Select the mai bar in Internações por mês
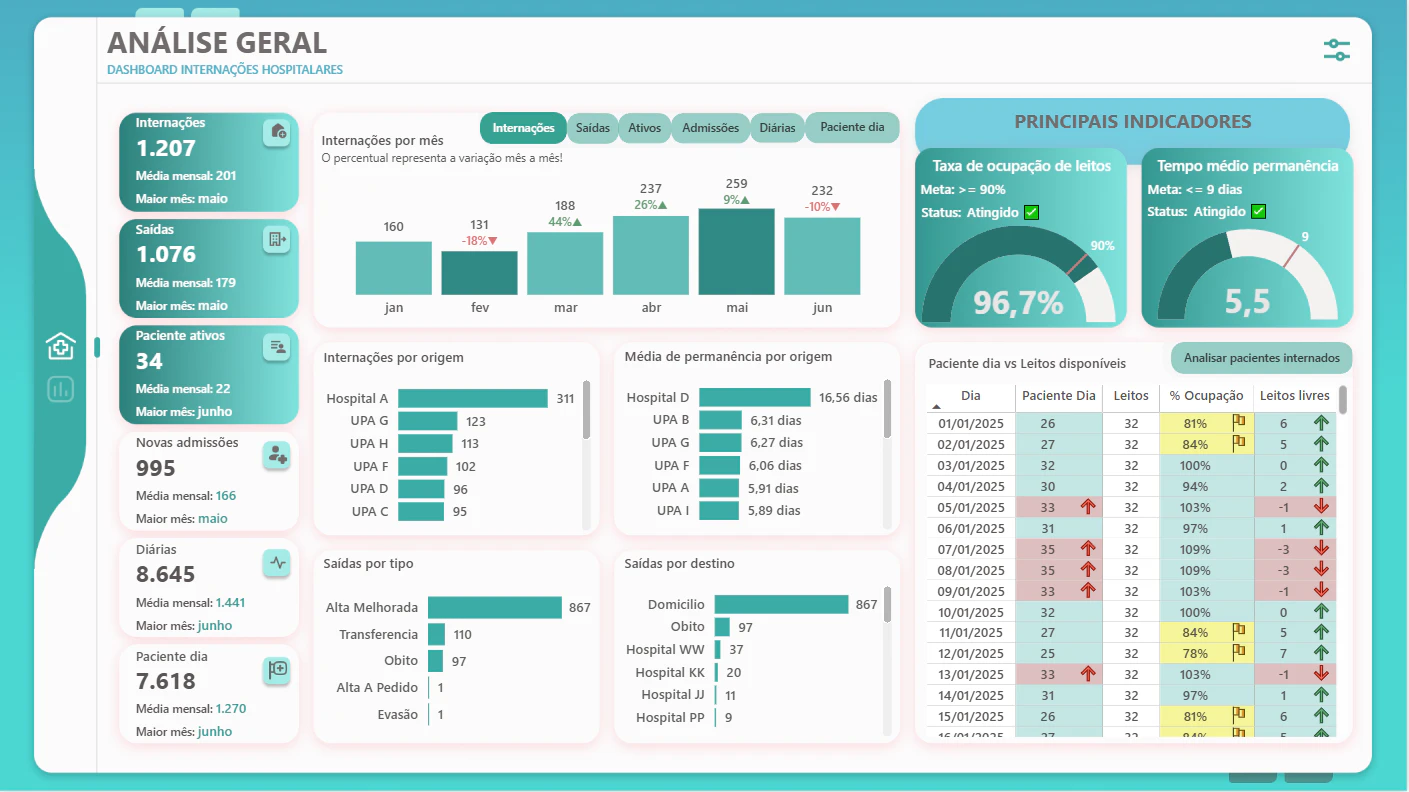The width and height of the screenshot is (1409, 792). pyautogui.click(x=737, y=252)
